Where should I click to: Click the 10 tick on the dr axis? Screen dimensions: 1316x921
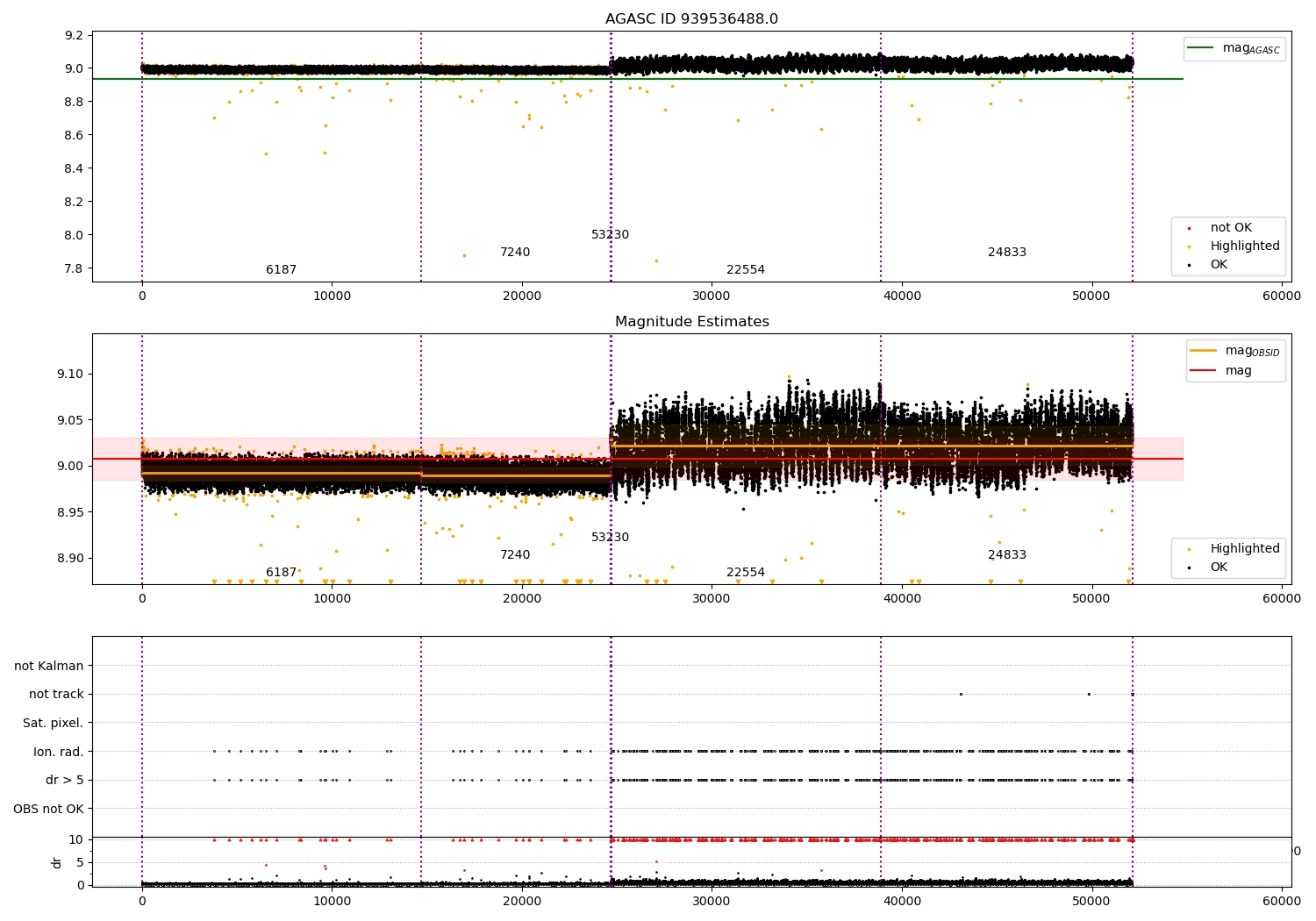pos(76,839)
